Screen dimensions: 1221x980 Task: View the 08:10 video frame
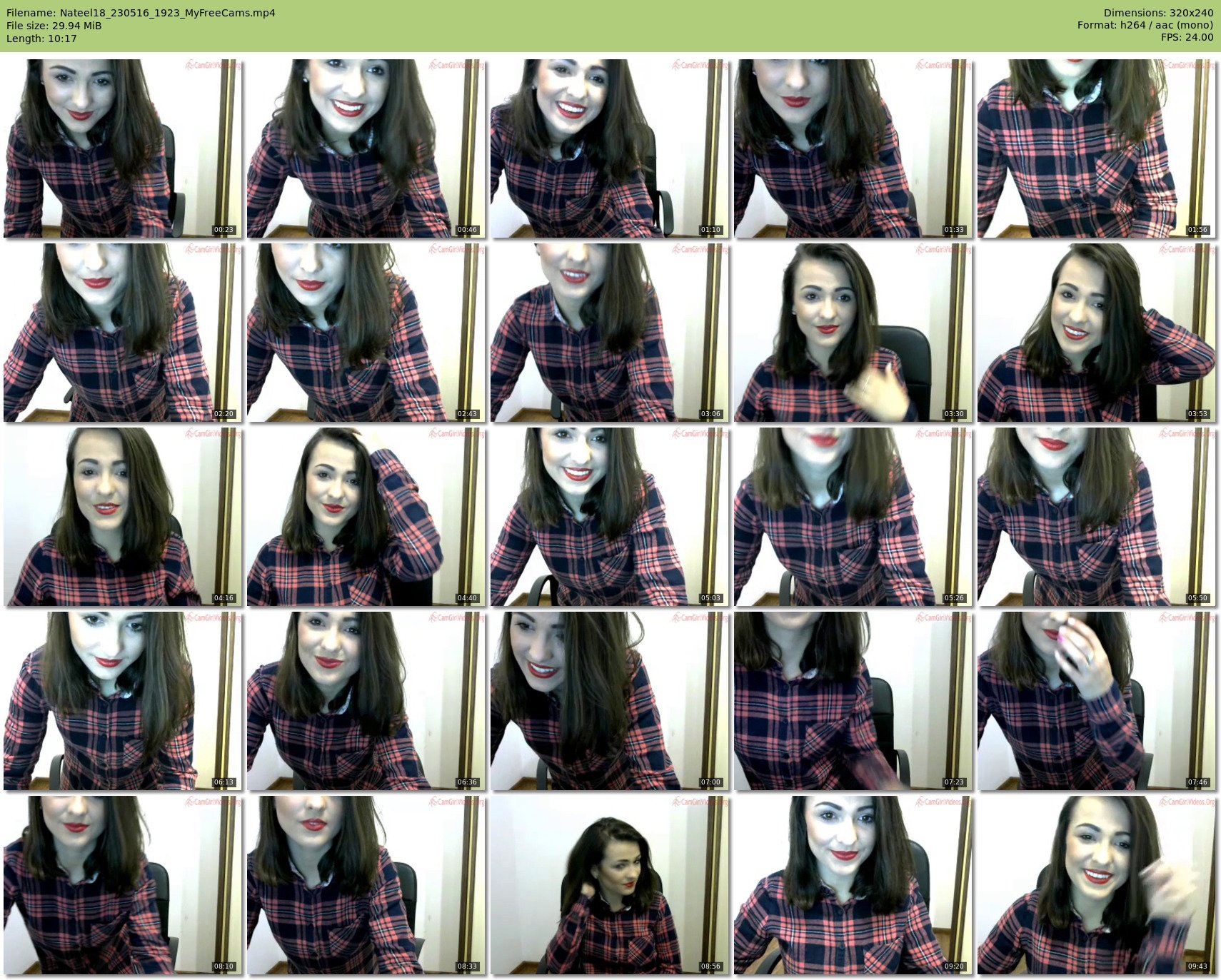pos(123,885)
